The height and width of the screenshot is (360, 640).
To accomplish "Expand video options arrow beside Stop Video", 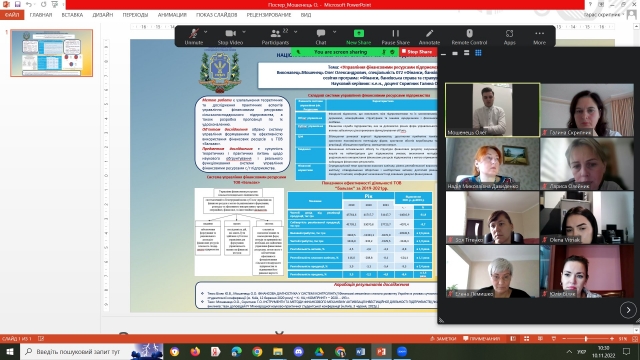I will click(x=244, y=32).
